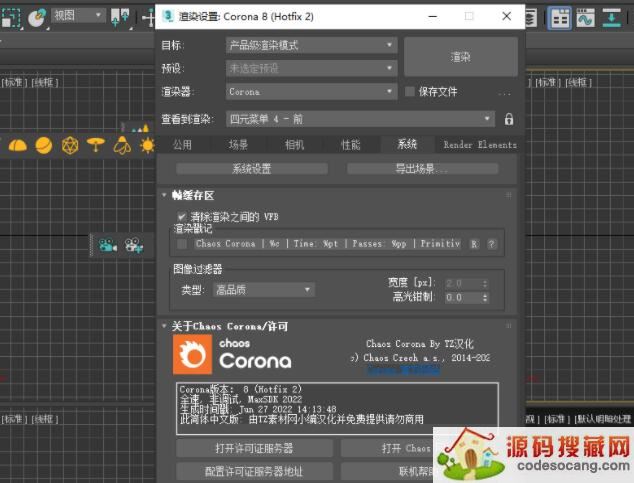This screenshot has height=483, width=634.
Task: Click the sphere-shaped Corona toolbar icon
Action: (x=43, y=145)
